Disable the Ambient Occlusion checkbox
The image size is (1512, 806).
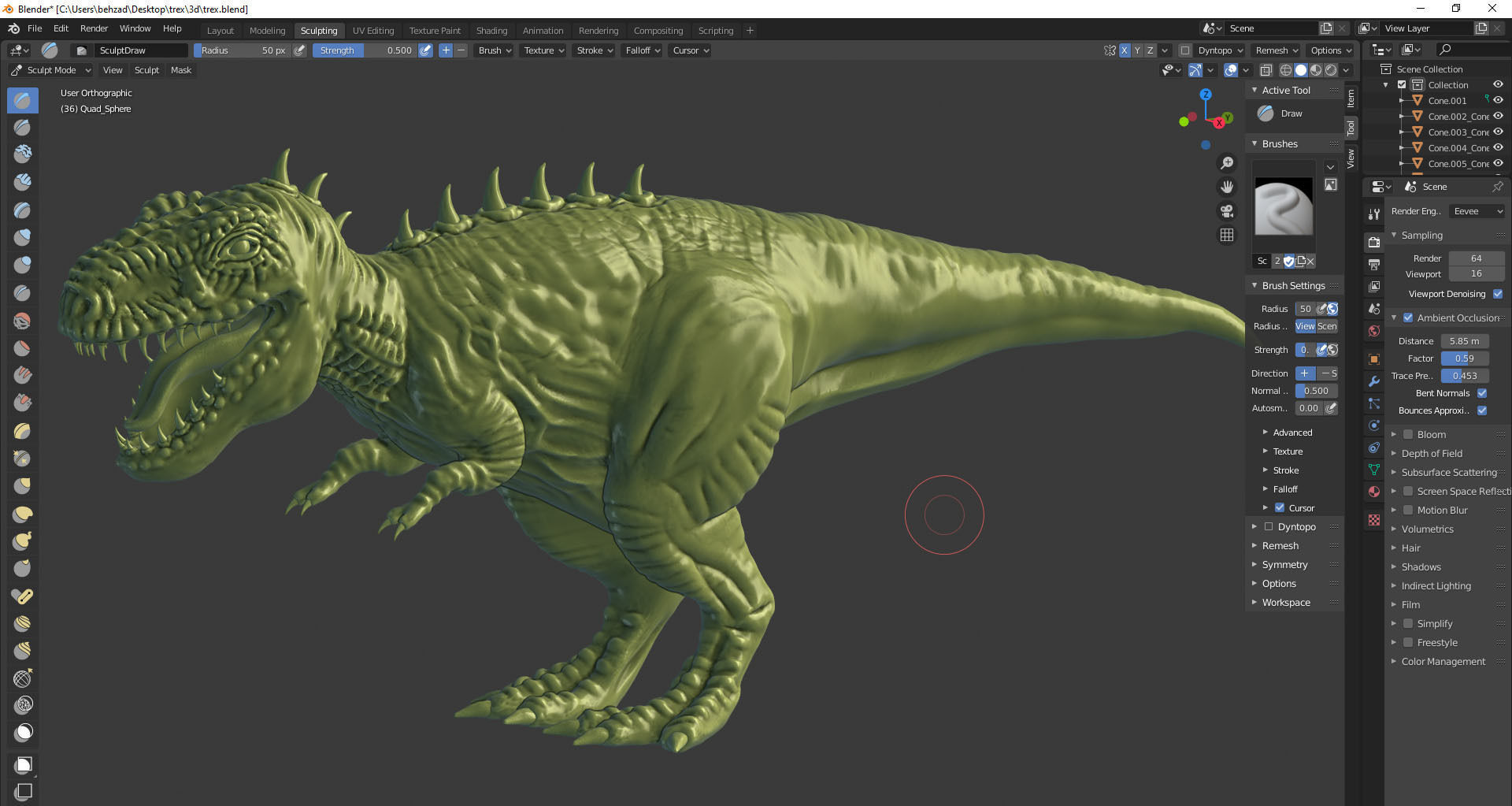pos(1408,318)
